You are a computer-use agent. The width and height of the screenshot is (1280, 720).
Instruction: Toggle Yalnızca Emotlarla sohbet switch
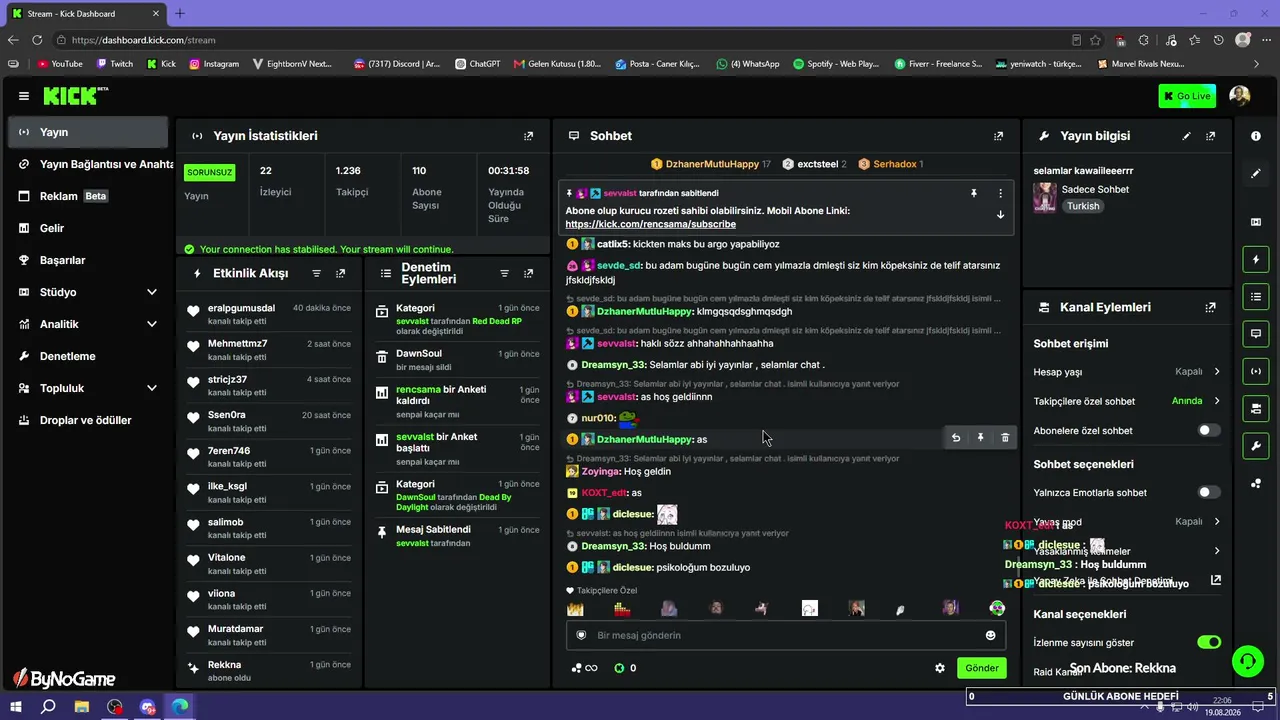pyautogui.click(x=1209, y=492)
